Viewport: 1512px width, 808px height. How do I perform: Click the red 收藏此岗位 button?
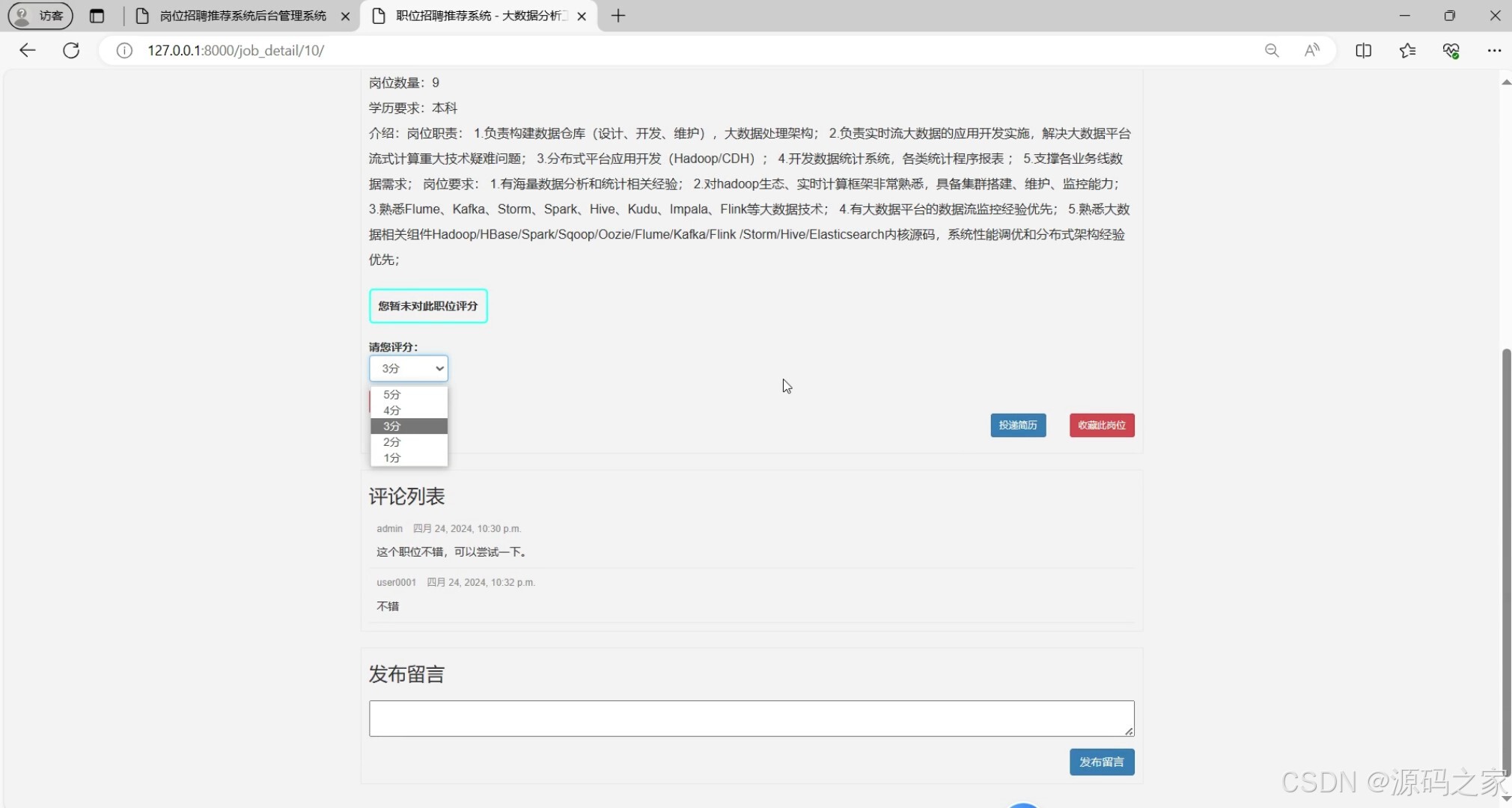[x=1101, y=425]
